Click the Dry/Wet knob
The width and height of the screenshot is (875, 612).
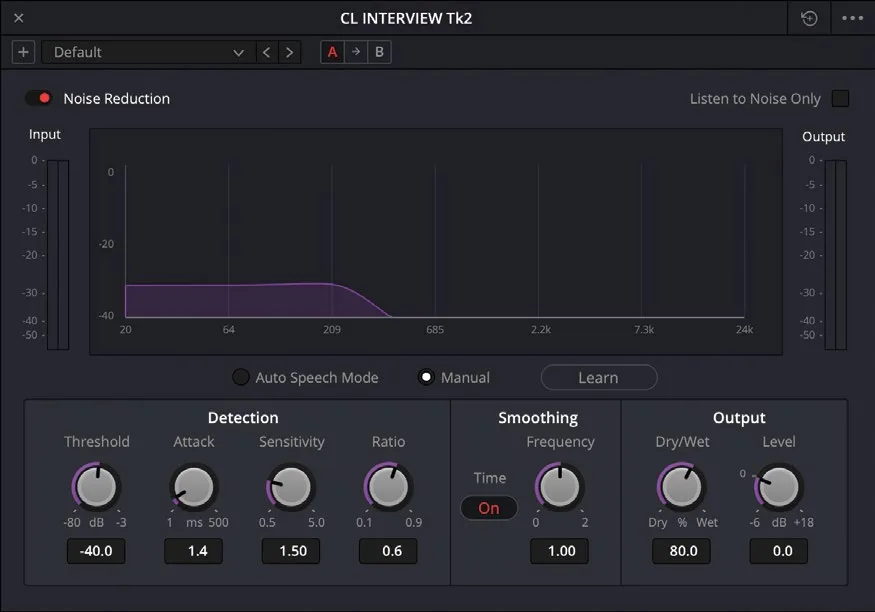pos(681,486)
